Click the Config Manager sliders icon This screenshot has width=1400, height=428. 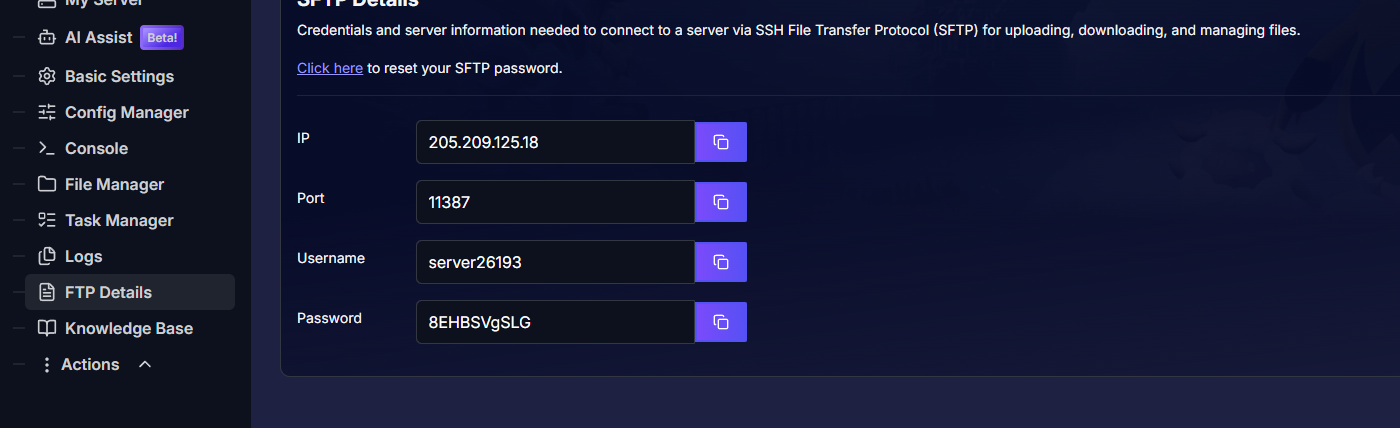pyautogui.click(x=46, y=112)
